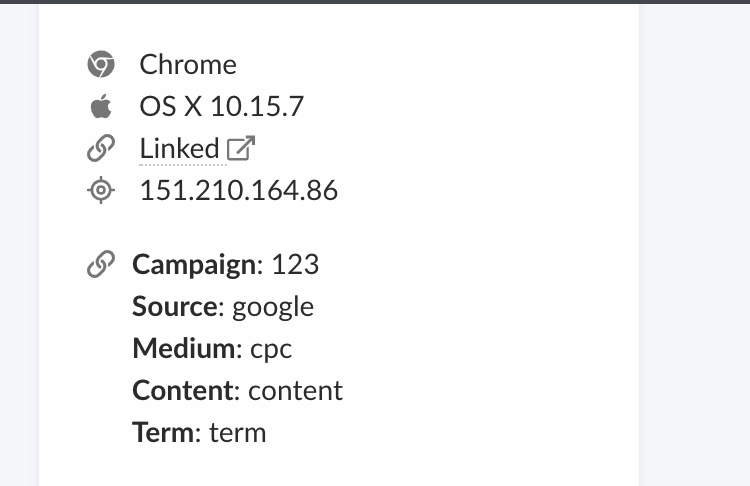Viewport: 750px width, 486px height.
Task: Open the external link icon after Linked
Action: pyautogui.click(x=240, y=149)
